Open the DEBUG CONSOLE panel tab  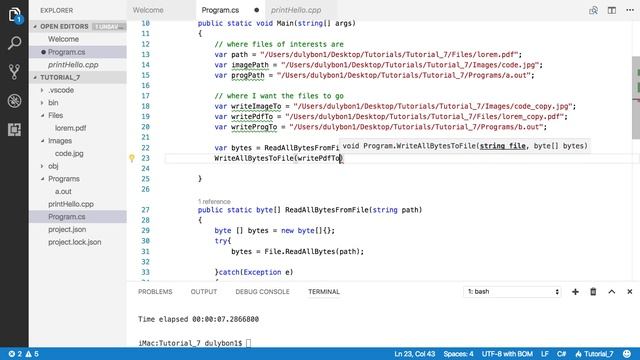[262, 291]
